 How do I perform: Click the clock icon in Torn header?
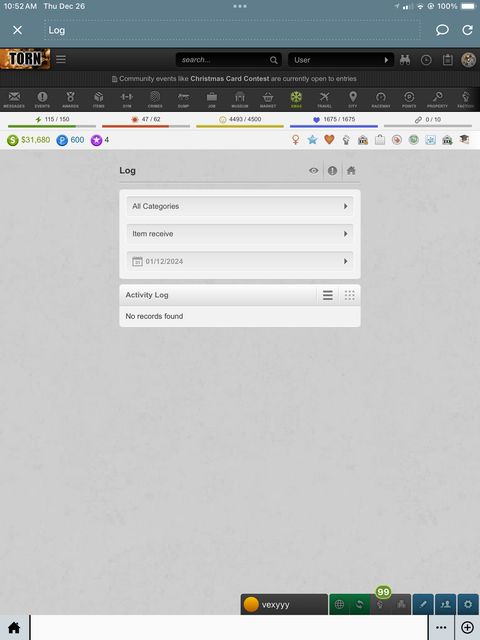point(426,60)
